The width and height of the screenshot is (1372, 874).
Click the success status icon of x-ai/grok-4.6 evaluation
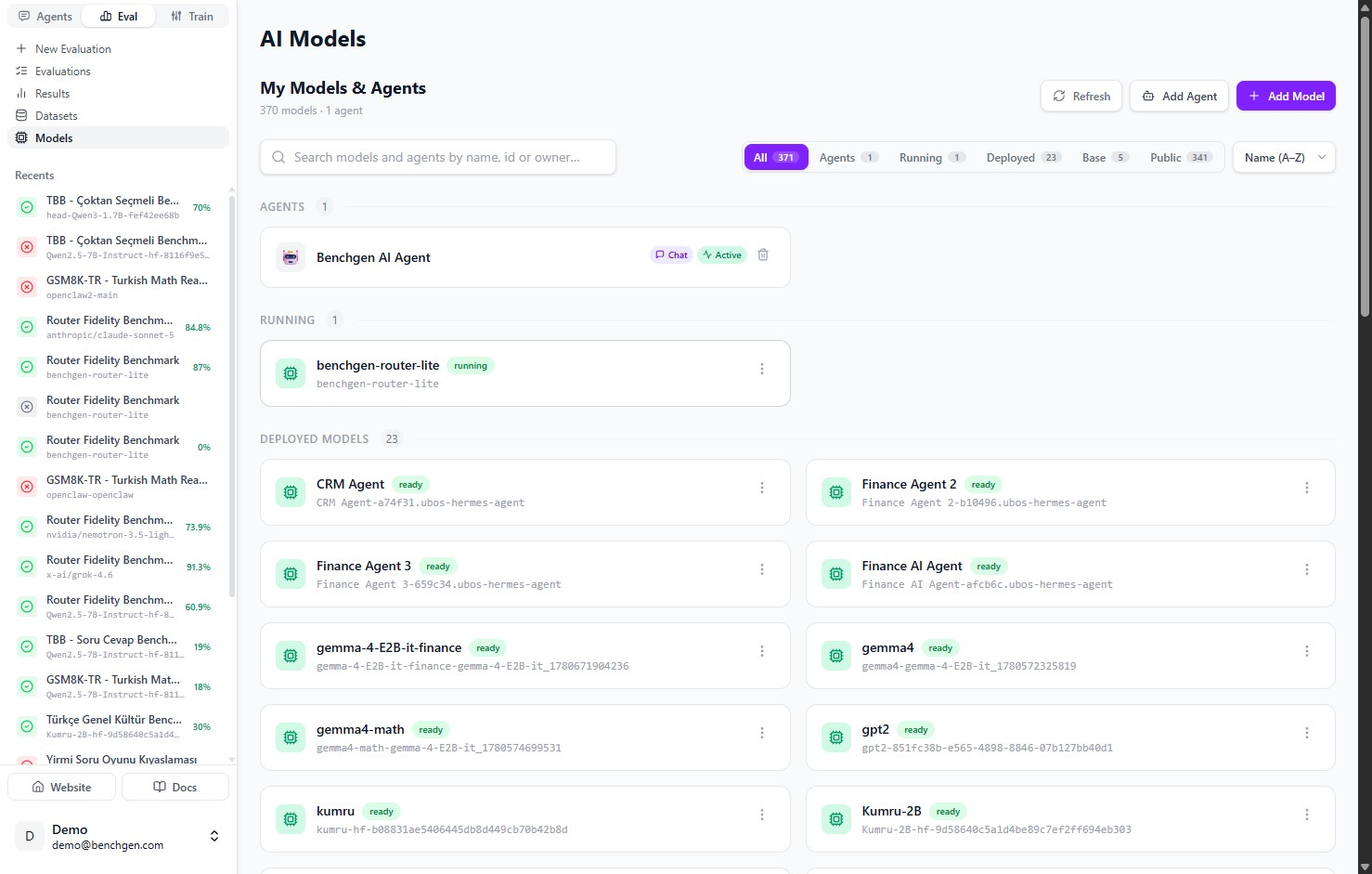point(27,567)
